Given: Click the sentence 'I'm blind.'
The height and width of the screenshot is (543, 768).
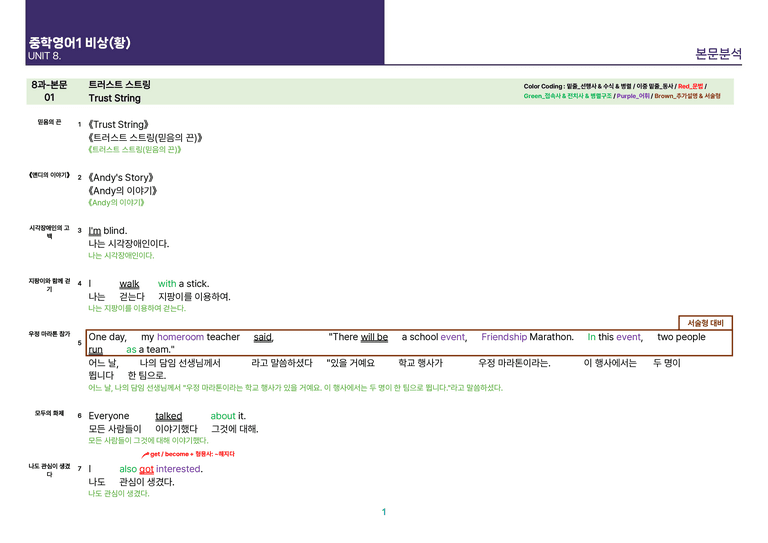Looking at the screenshot, I should pyautogui.click(x=108, y=231).
